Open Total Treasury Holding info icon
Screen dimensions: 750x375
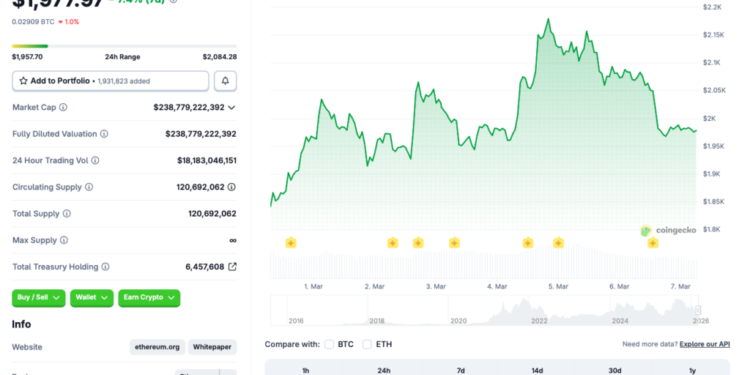click(105, 267)
